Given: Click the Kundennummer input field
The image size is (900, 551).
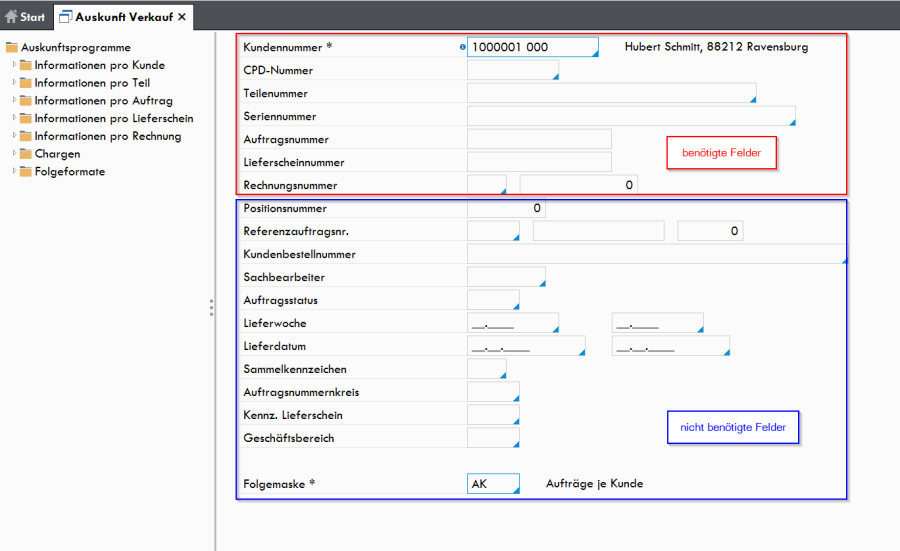Looking at the screenshot, I should [533, 47].
